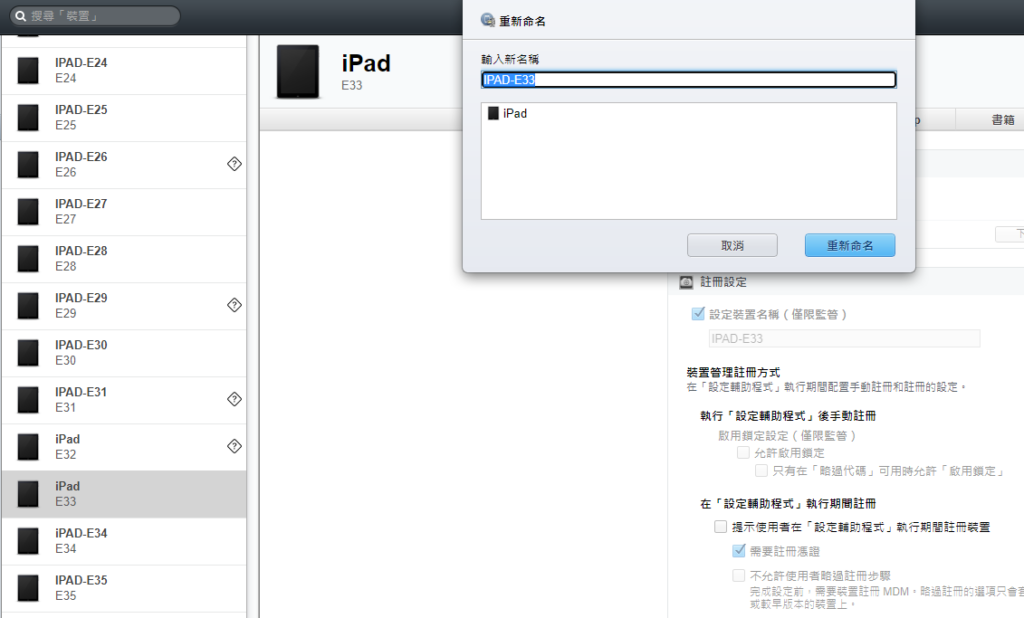Click the IPAD-E35 device thumbnail icon
Viewport: 1024px width, 618px height.
coord(27,588)
